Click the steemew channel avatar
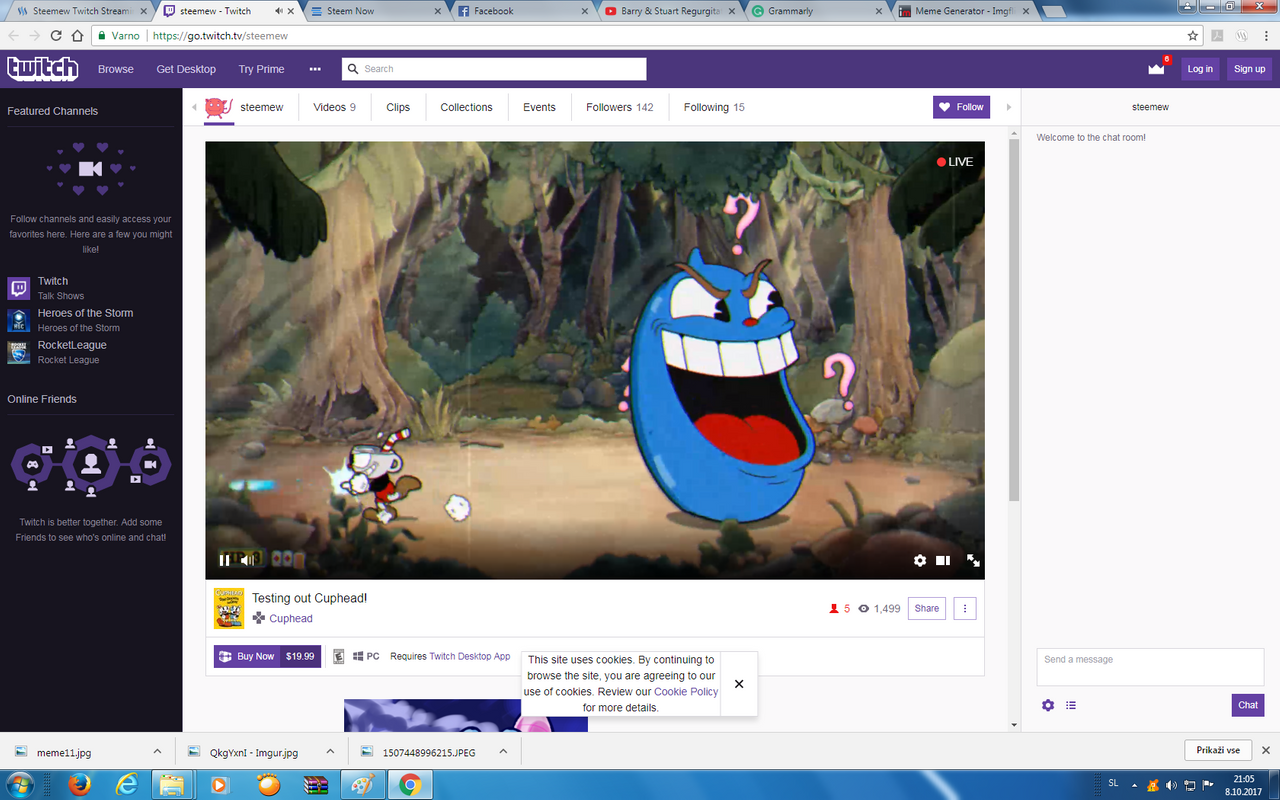 click(218, 107)
